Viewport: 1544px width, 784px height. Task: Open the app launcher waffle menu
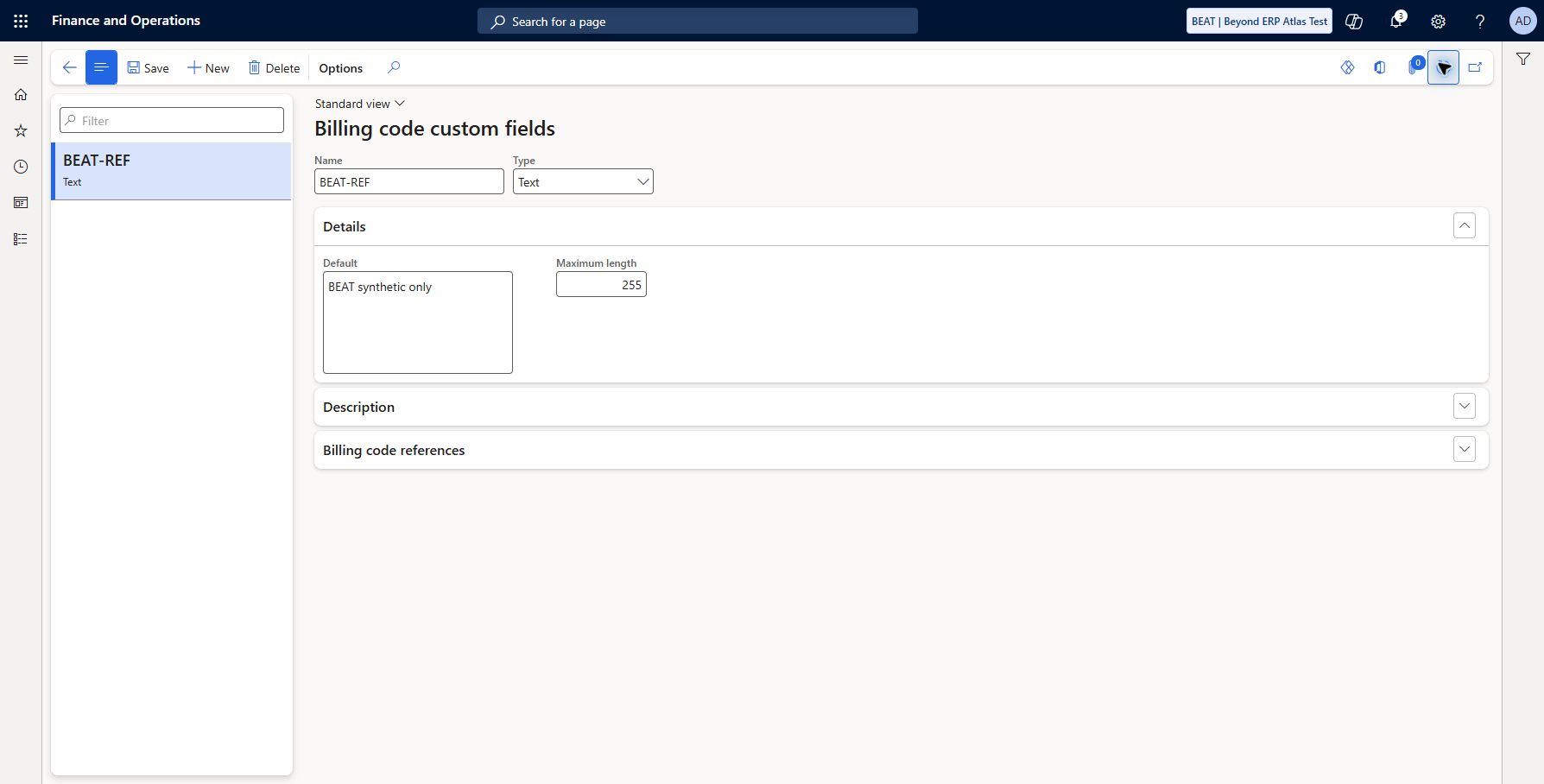(21, 21)
